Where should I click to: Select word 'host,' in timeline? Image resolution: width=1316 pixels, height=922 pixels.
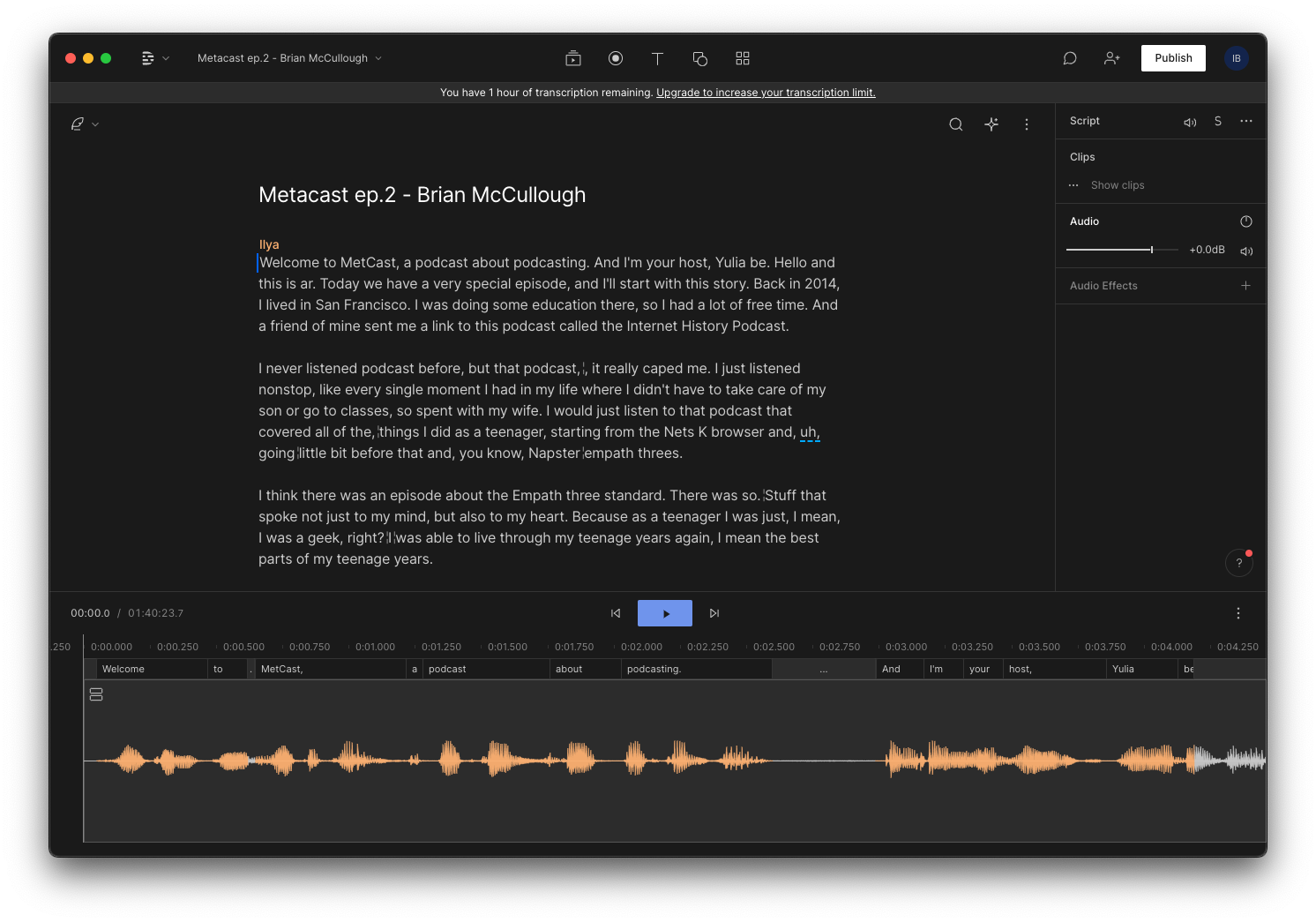[1055, 669]
